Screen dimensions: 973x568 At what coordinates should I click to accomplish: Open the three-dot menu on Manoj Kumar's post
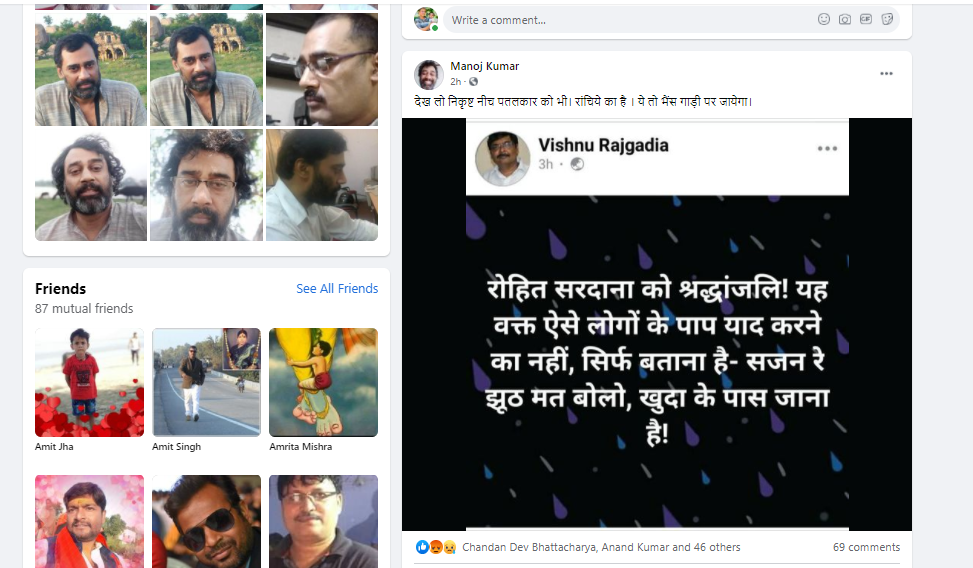tap(886, 73)
